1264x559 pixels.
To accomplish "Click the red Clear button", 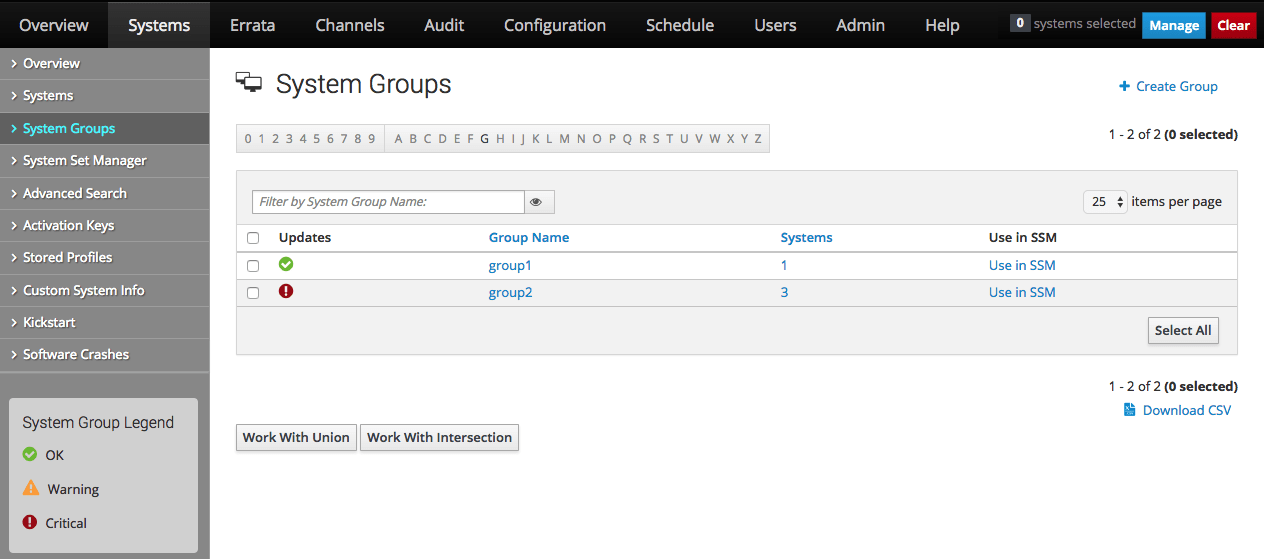I will coord(1233,25).
